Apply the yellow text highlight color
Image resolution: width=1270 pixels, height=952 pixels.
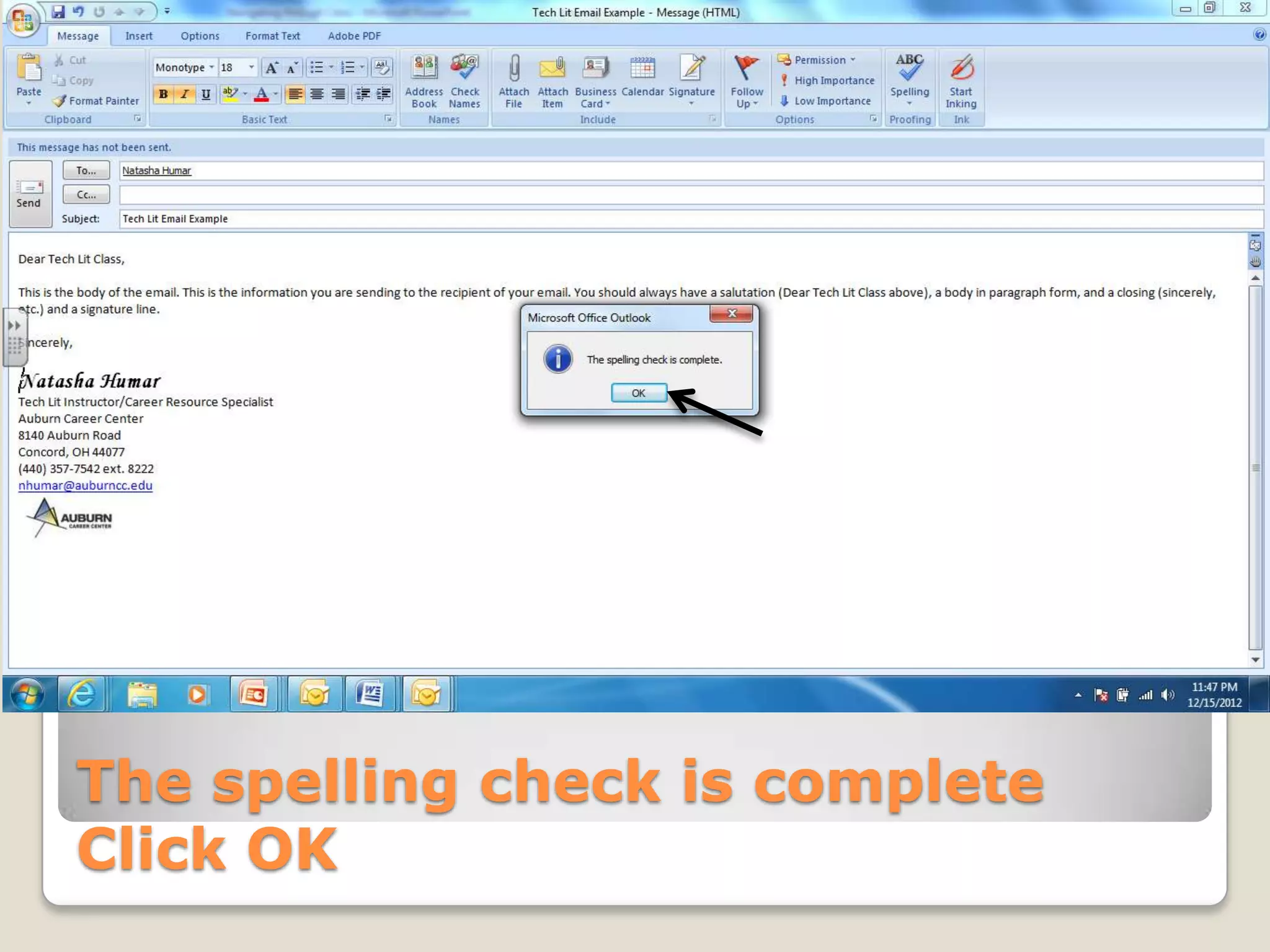click(230, 94)
